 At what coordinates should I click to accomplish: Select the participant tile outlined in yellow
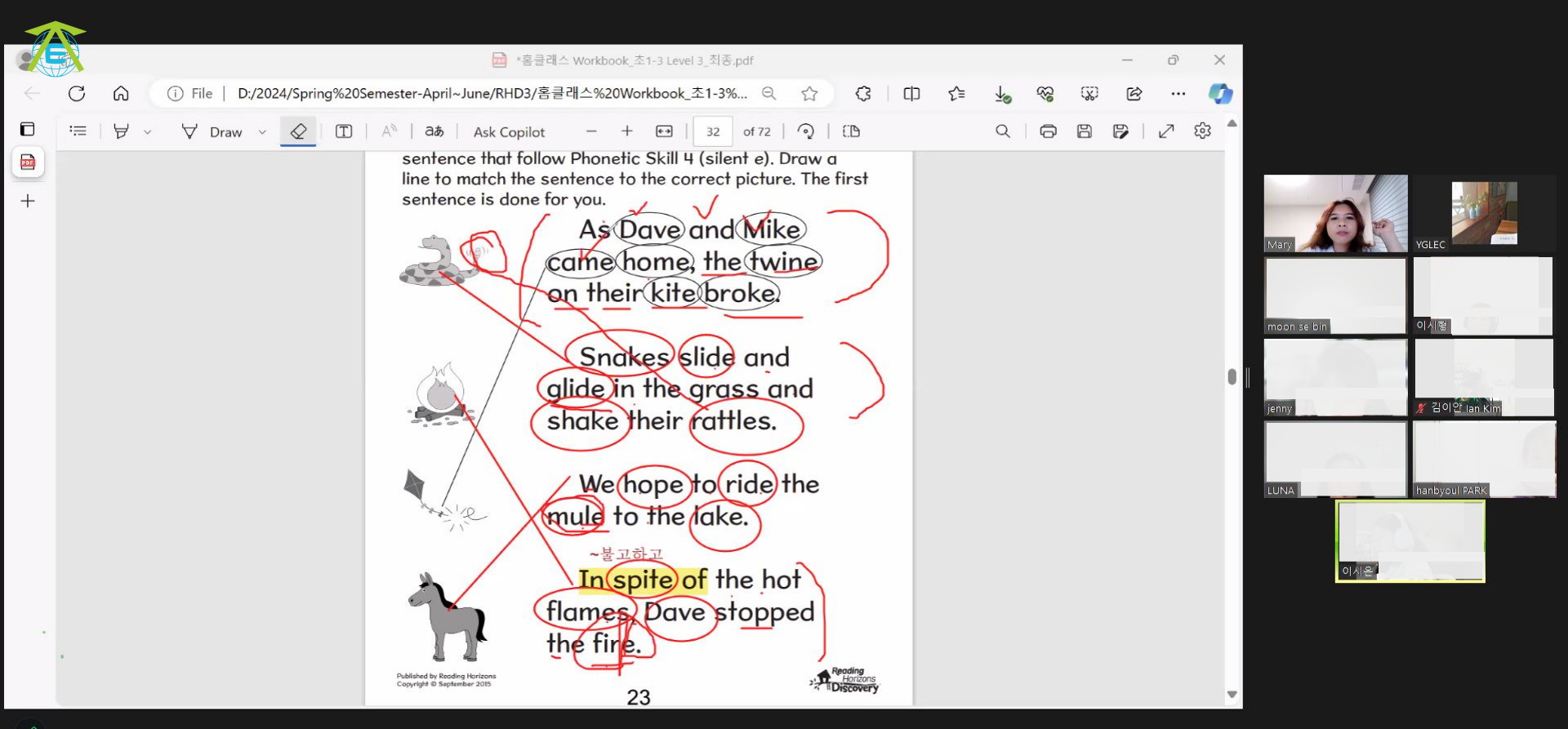coord(1410,541)
